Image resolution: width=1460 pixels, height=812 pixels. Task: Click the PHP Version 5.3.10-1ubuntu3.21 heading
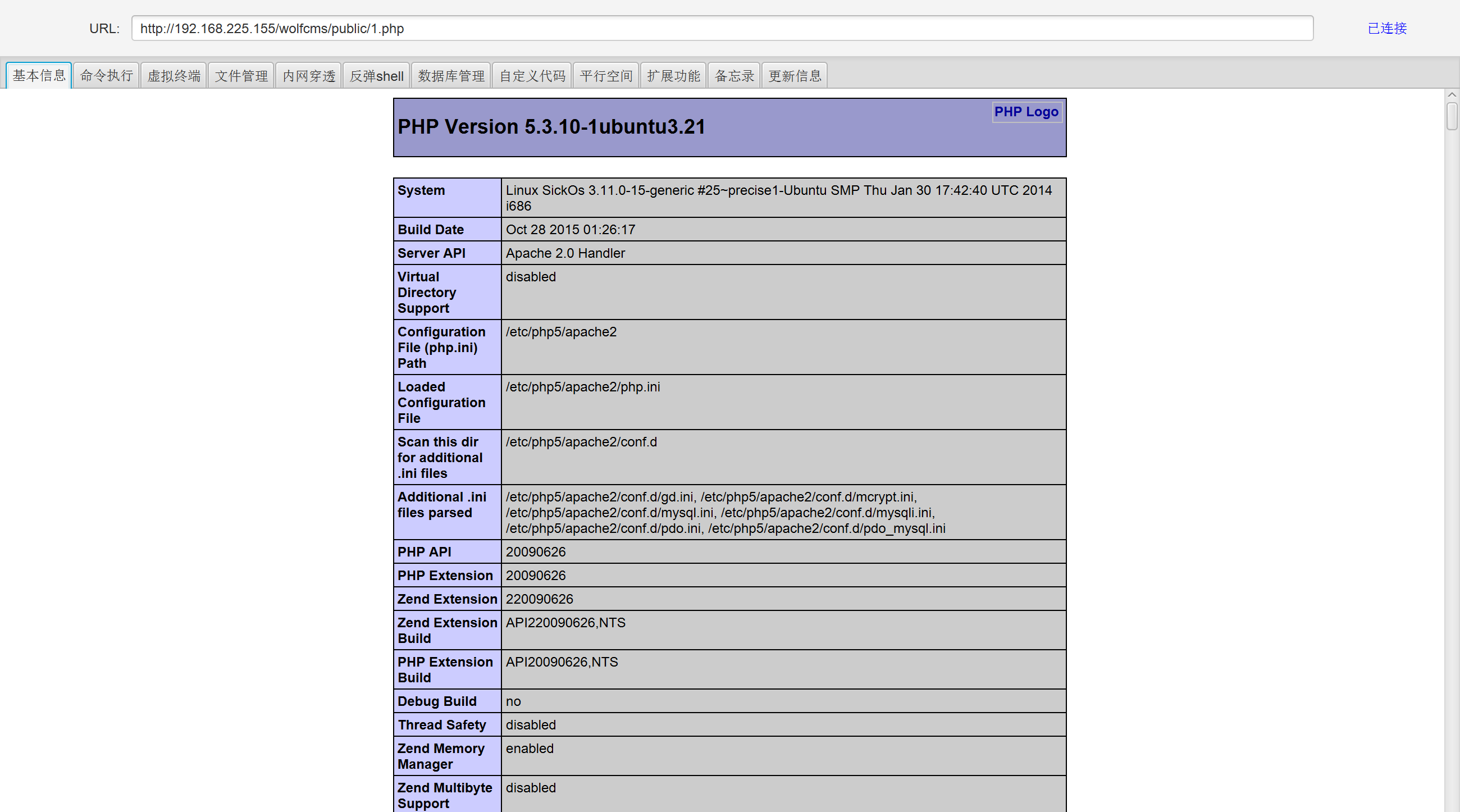(551, 126)
